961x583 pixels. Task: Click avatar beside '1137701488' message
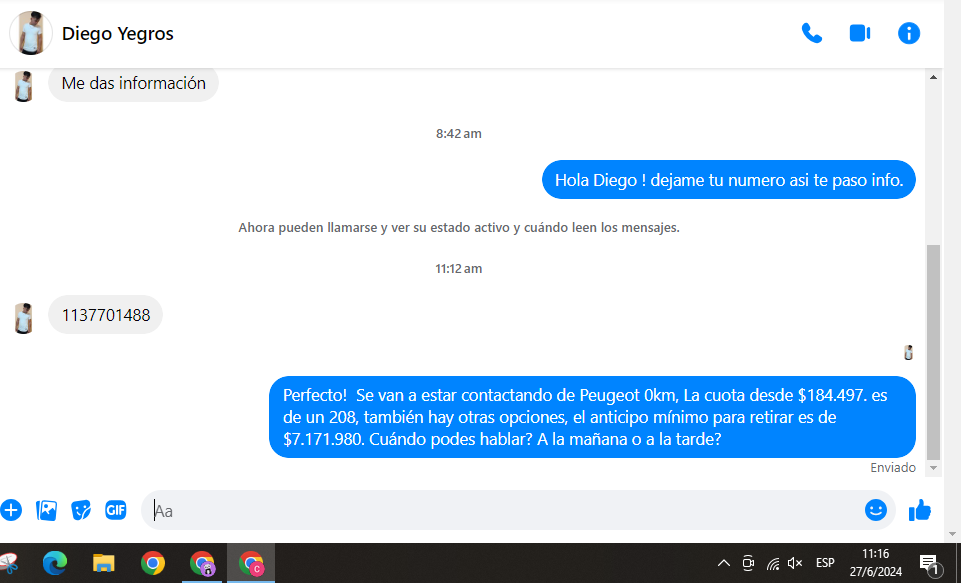point(24,318)
